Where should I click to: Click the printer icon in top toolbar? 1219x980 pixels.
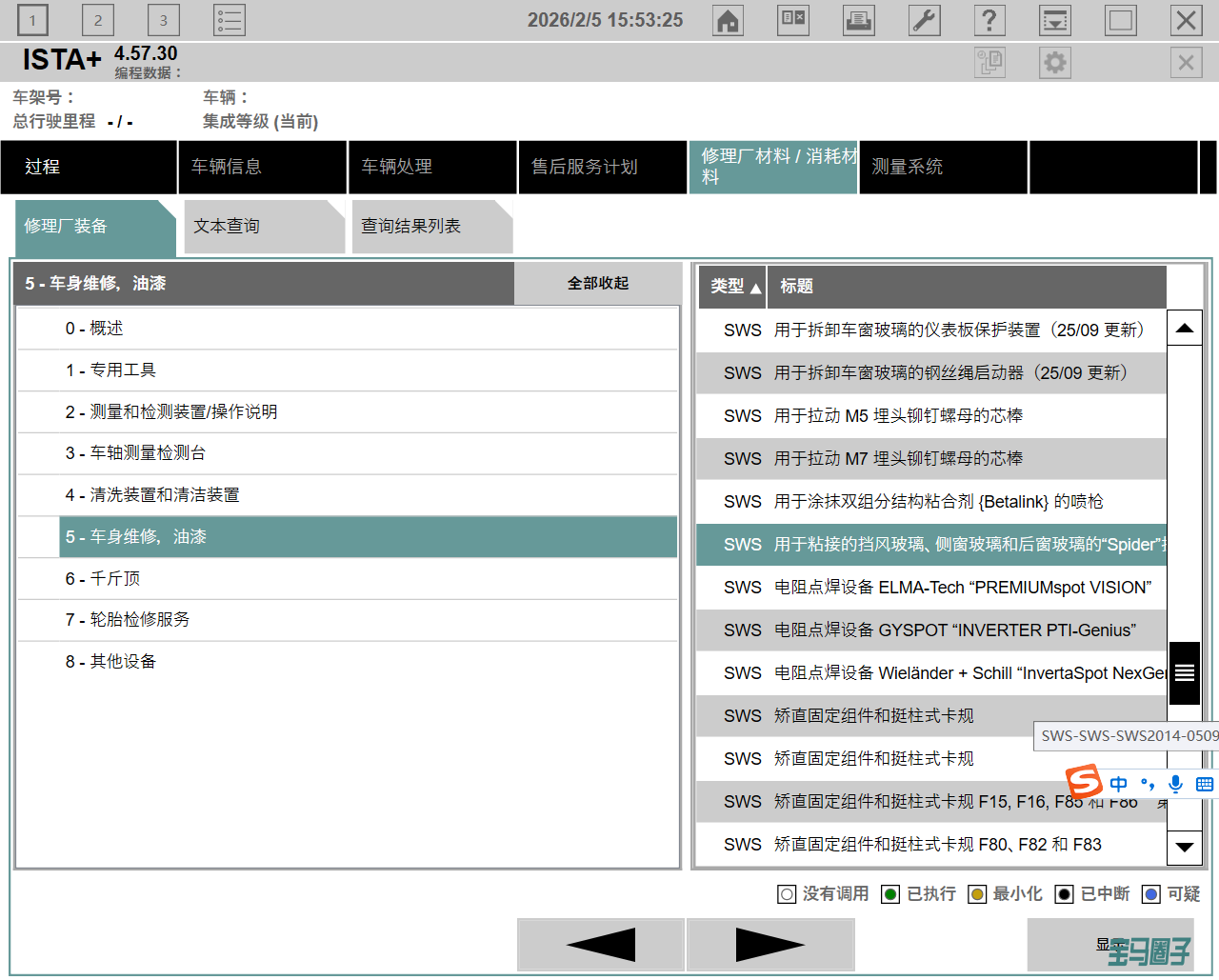click(x=858, y=20)
